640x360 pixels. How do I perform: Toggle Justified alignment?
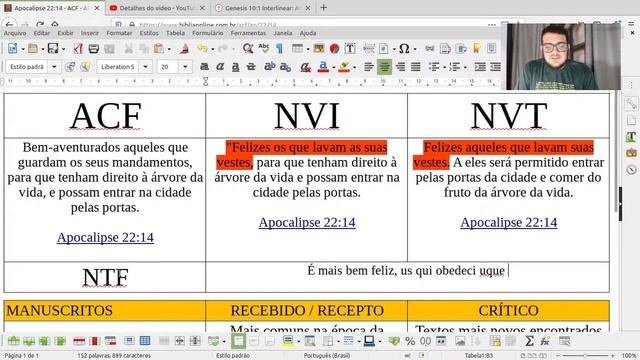coord(416,67)
